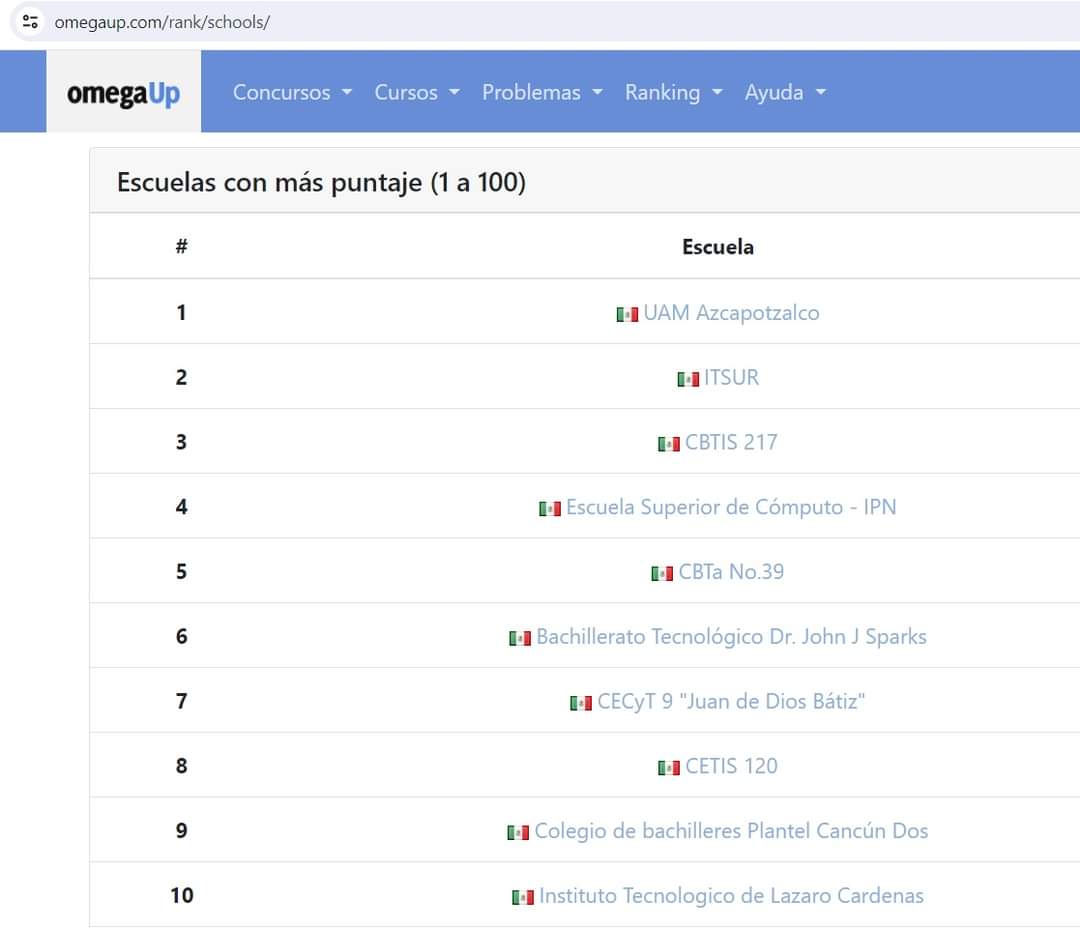1080x928 pixels.
Task: Click the heading Escuelas con más puntaje
Action: [x=321, y=183]
